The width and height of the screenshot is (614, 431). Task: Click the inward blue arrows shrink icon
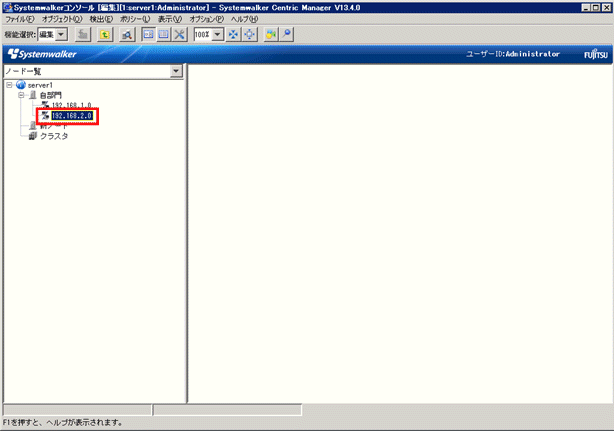(233, 34)
